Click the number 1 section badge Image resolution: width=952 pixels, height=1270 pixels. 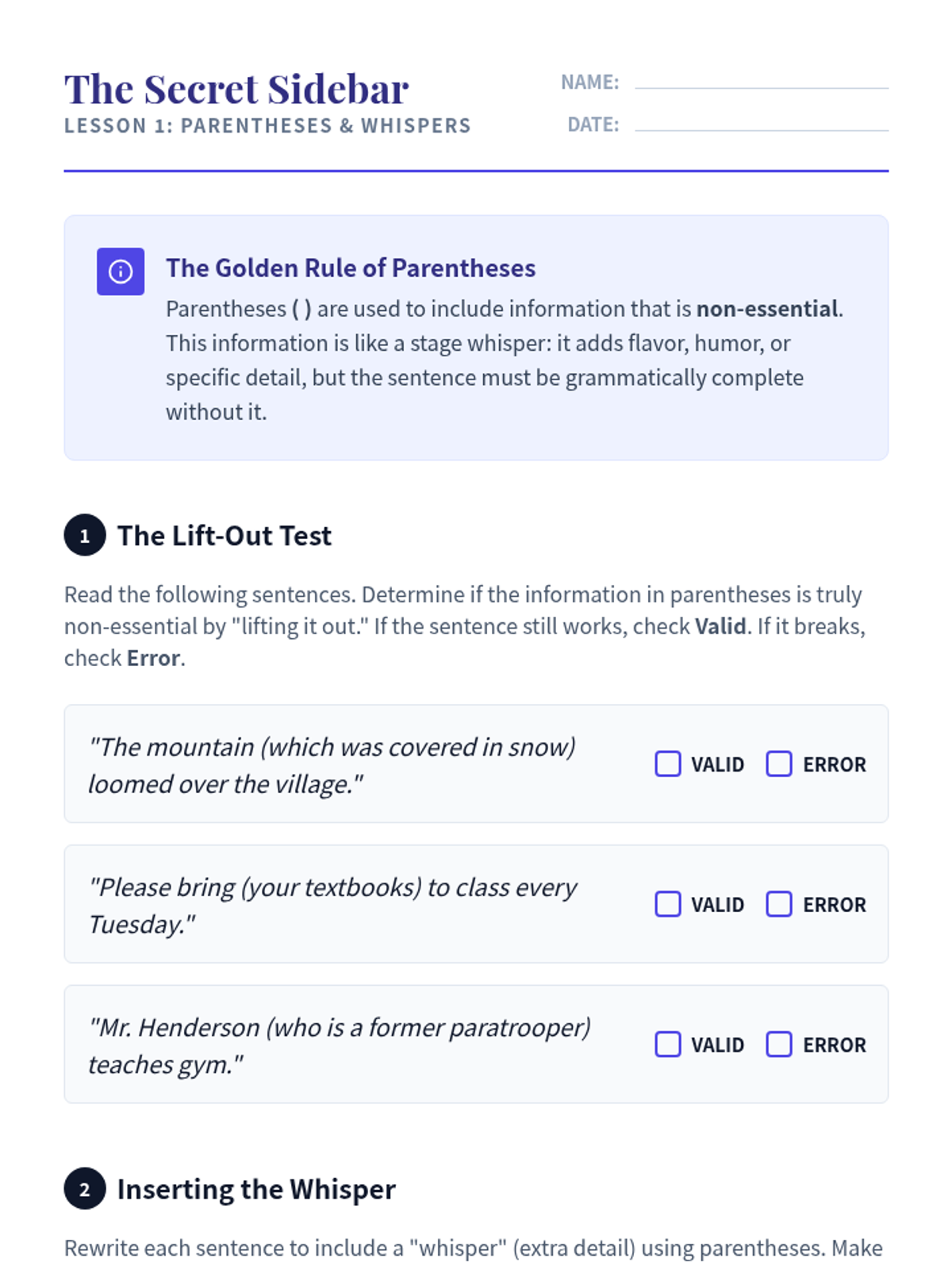tap(85, 536)
